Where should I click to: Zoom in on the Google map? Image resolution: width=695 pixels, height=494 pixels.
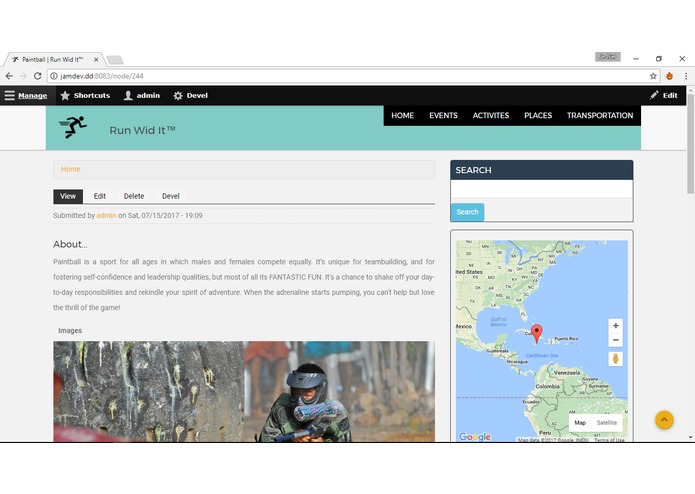tap(616, 326)
